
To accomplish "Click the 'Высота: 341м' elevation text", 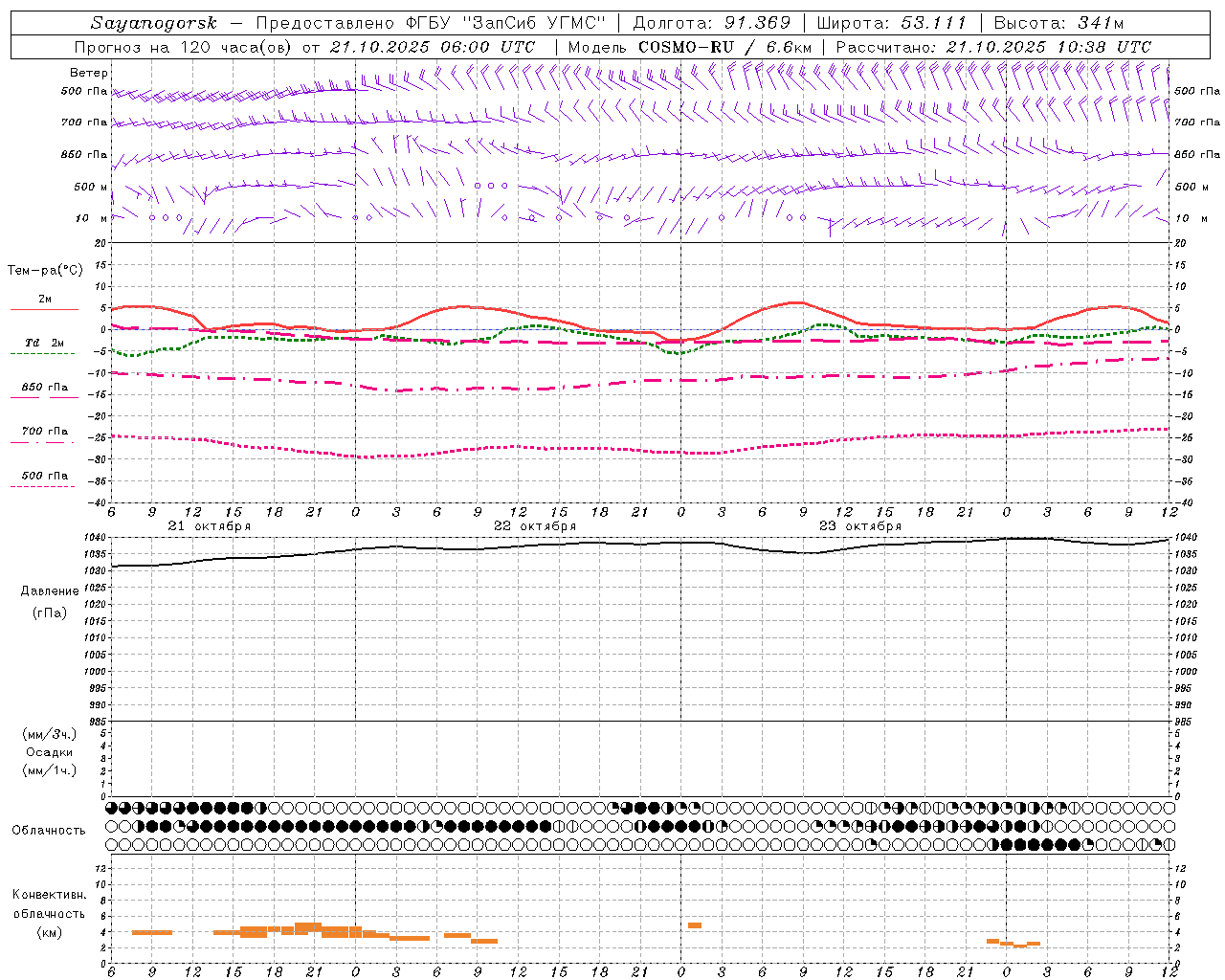I will pyautogui.click(x=1058, y=23).
